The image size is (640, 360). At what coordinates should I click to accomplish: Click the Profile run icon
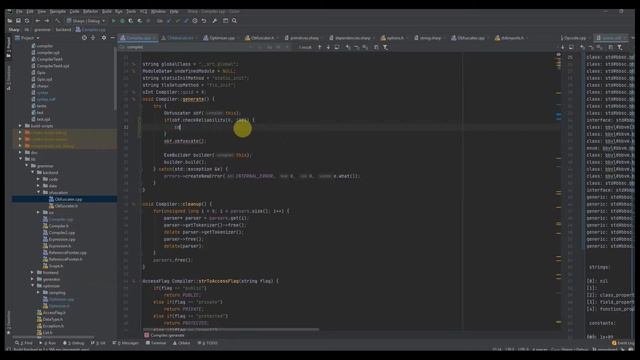(x=140, y=21)
